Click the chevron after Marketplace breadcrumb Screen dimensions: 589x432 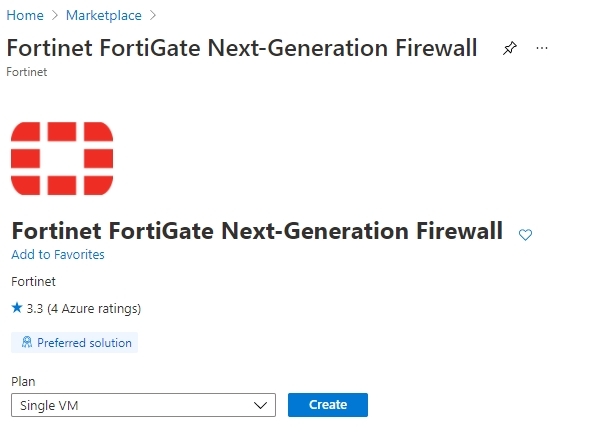coord(153,15)
